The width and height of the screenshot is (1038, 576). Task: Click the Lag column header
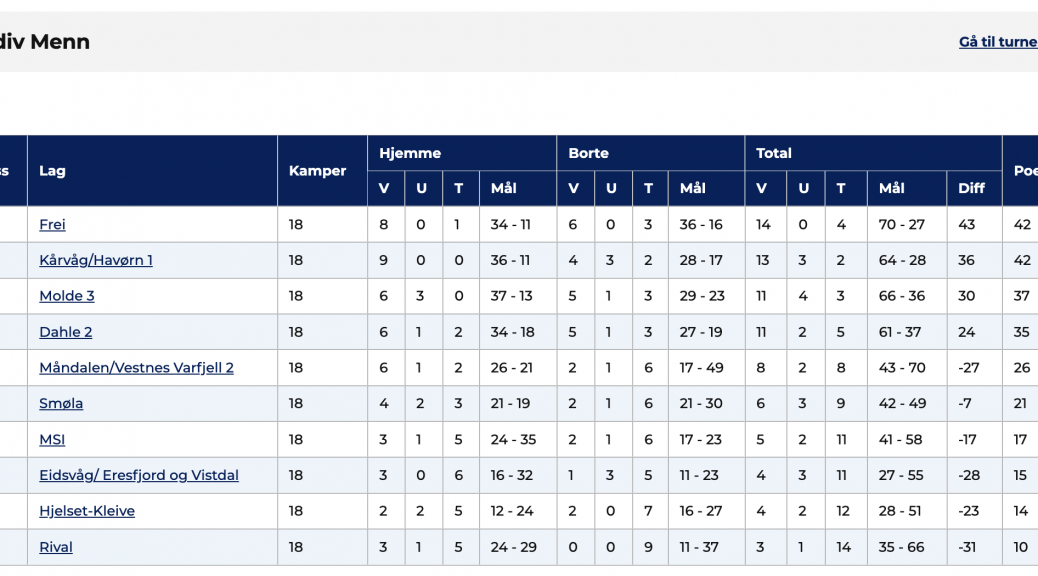[x=52, y=171]
